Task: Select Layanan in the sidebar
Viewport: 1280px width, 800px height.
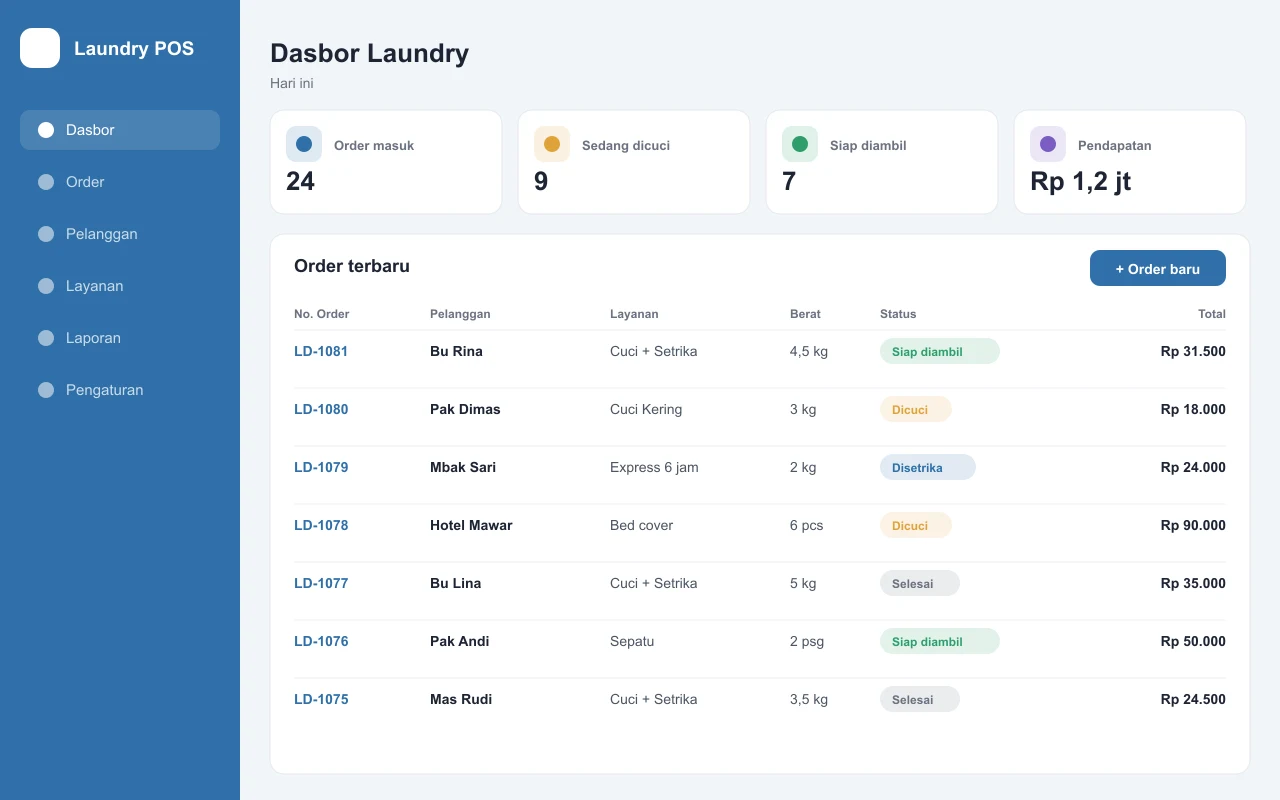Action: 120,286
